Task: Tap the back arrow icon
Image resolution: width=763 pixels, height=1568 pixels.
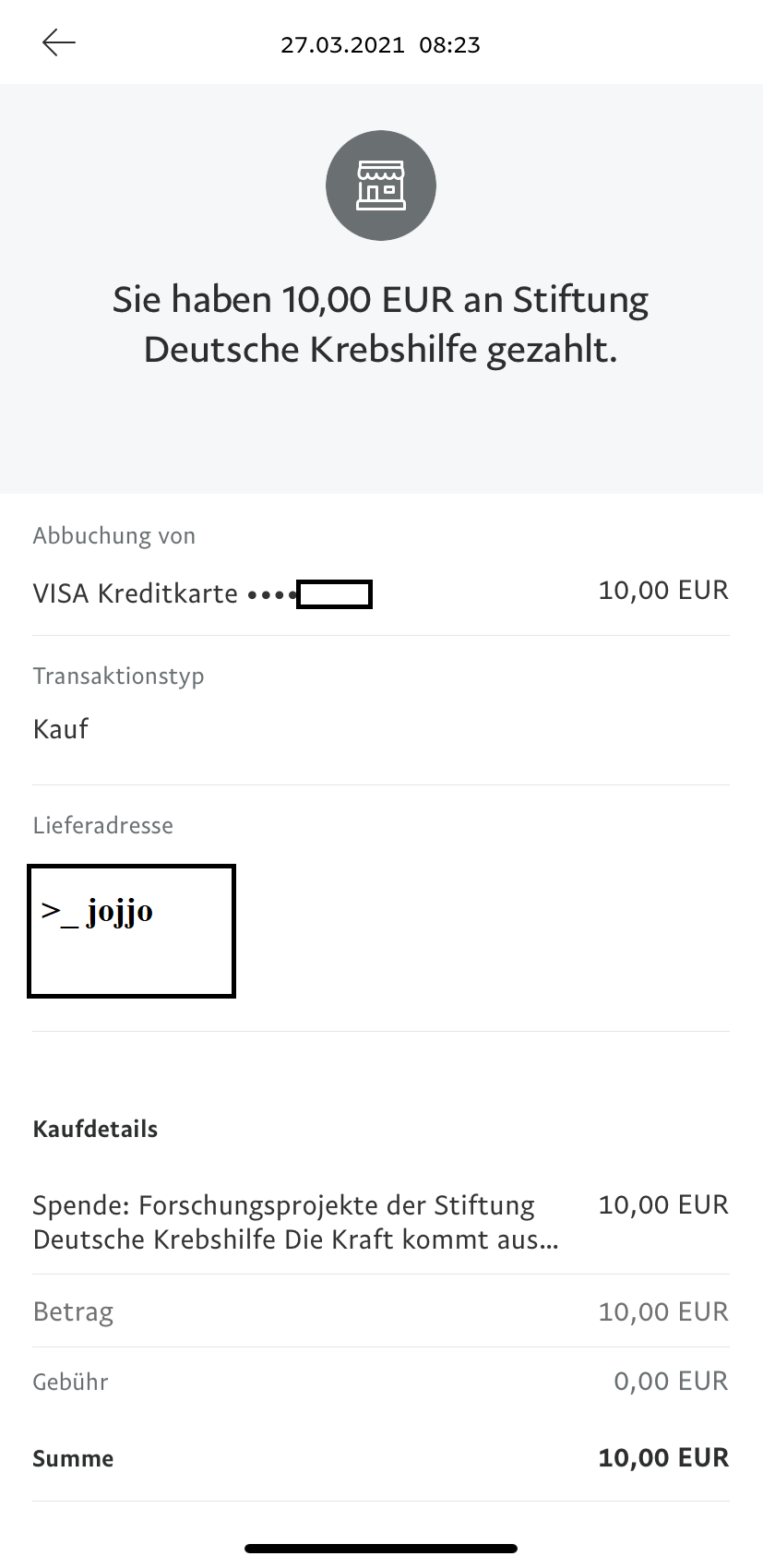Action: click(x=58, y=43)
